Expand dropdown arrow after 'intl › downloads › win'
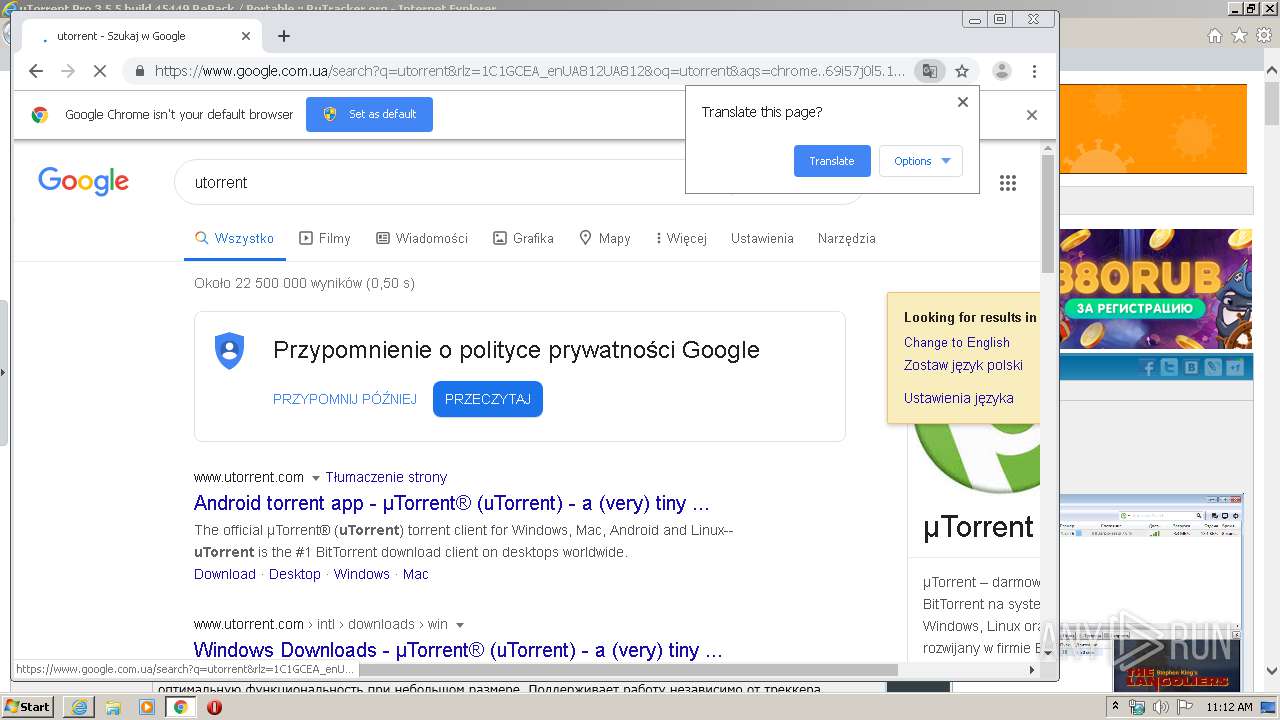 point(460,625)
